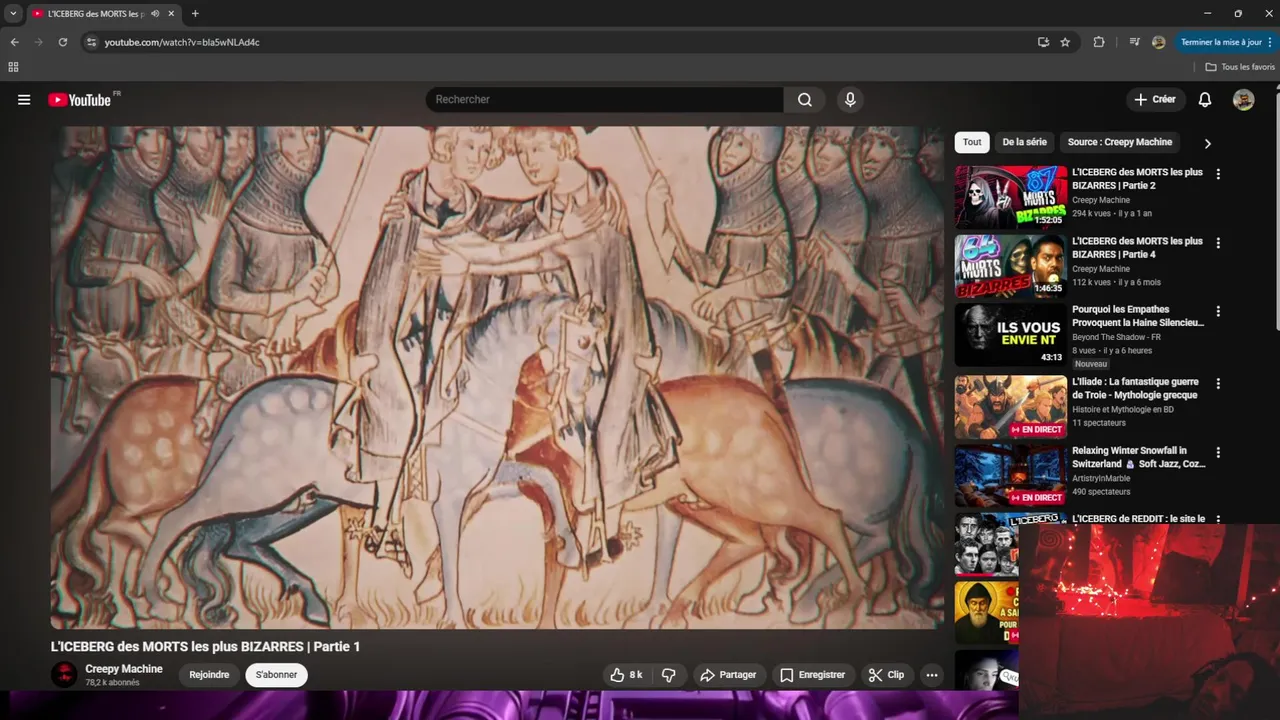Open options for Relaxing Winter Snowfall video
1280x720 pixels.
click(1218, 453)
